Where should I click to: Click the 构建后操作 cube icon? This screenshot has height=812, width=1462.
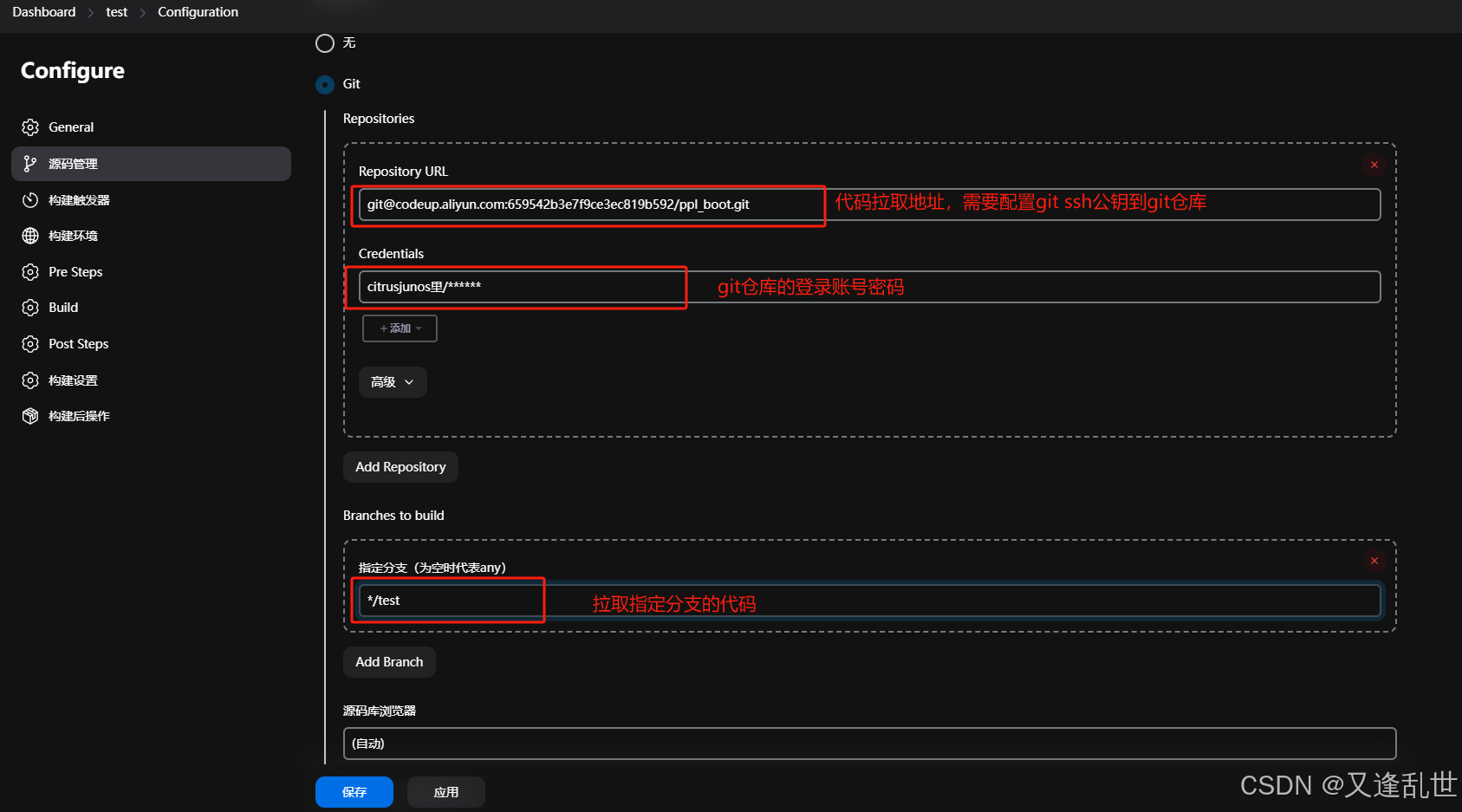(30, 416)
